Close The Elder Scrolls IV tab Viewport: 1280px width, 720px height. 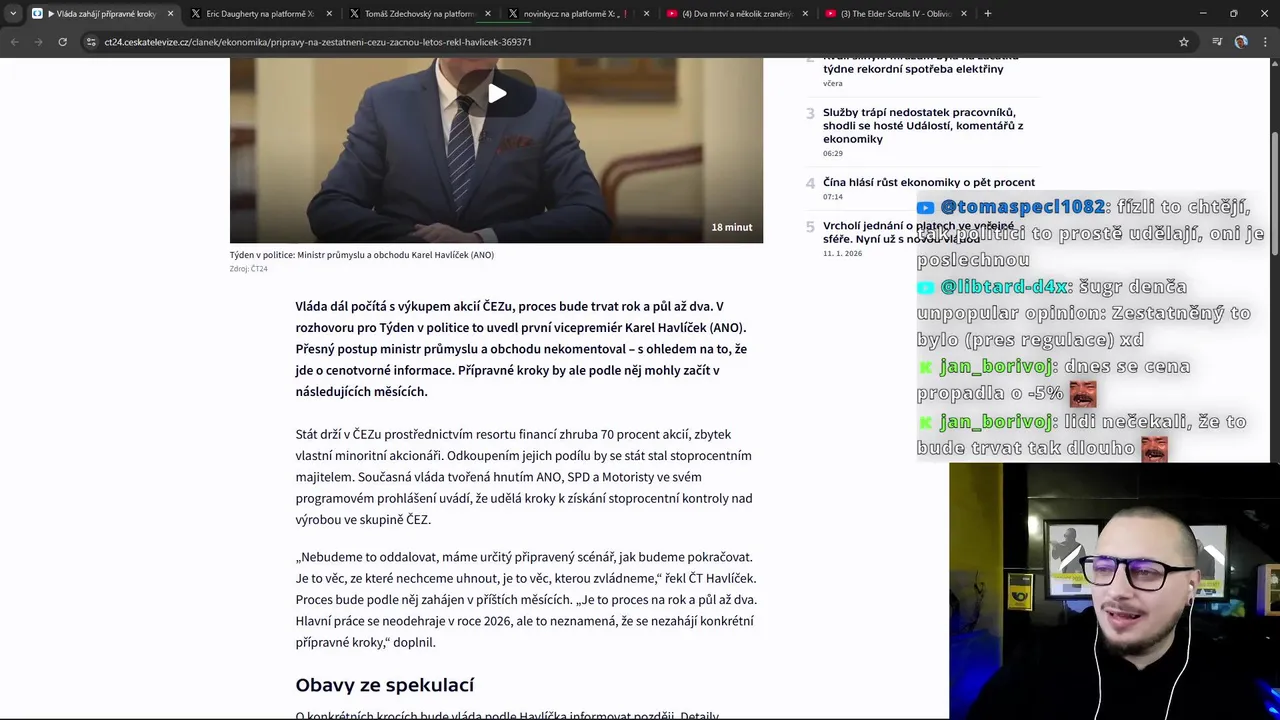pyautogui.click(x=964, y=13)
